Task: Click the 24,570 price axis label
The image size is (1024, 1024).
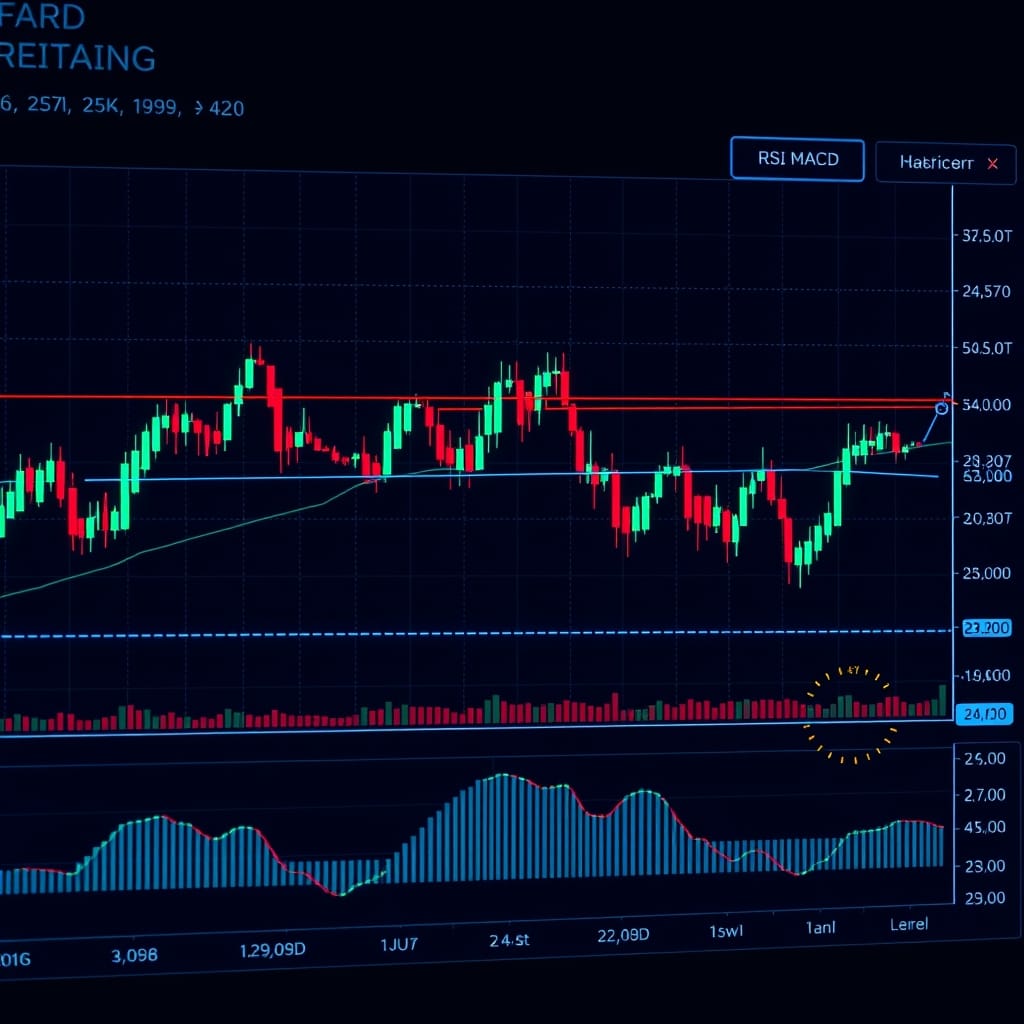Action: [x=986, y=291]
